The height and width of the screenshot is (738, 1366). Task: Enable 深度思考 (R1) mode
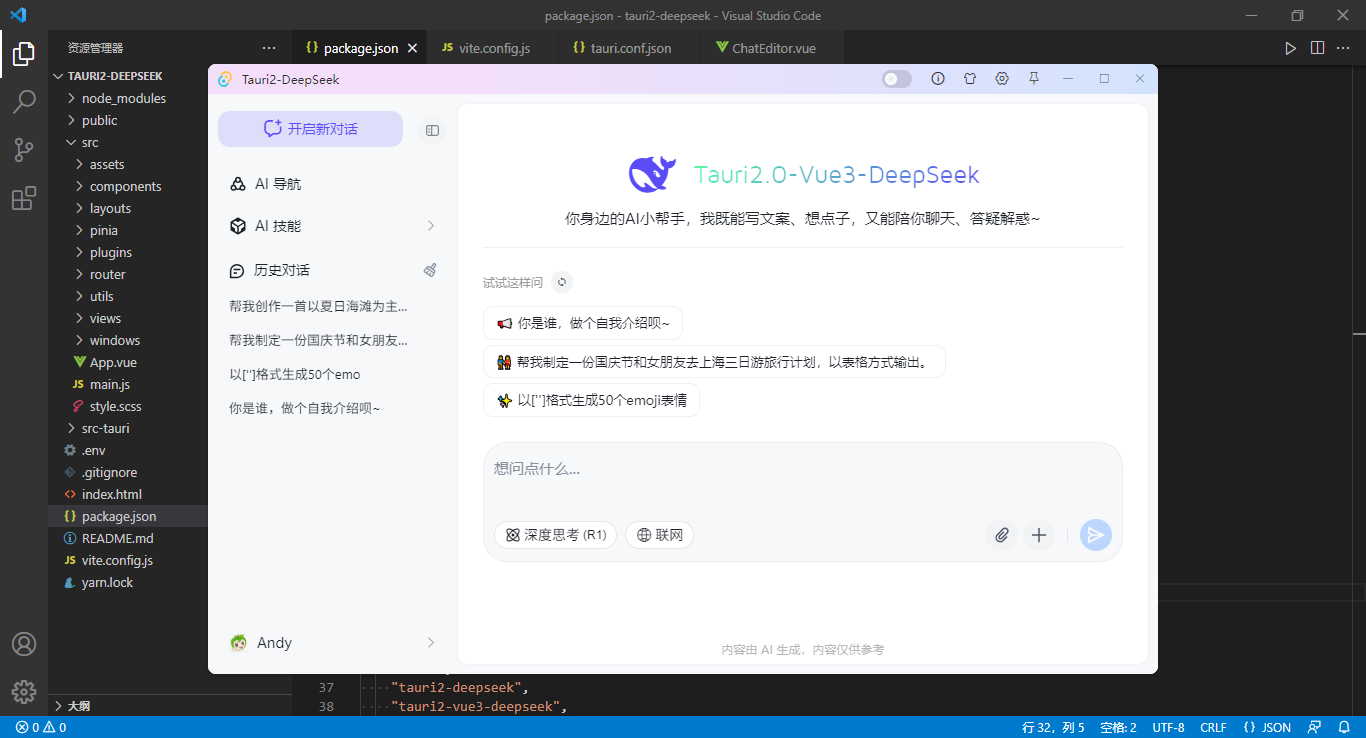coord(555,534)
